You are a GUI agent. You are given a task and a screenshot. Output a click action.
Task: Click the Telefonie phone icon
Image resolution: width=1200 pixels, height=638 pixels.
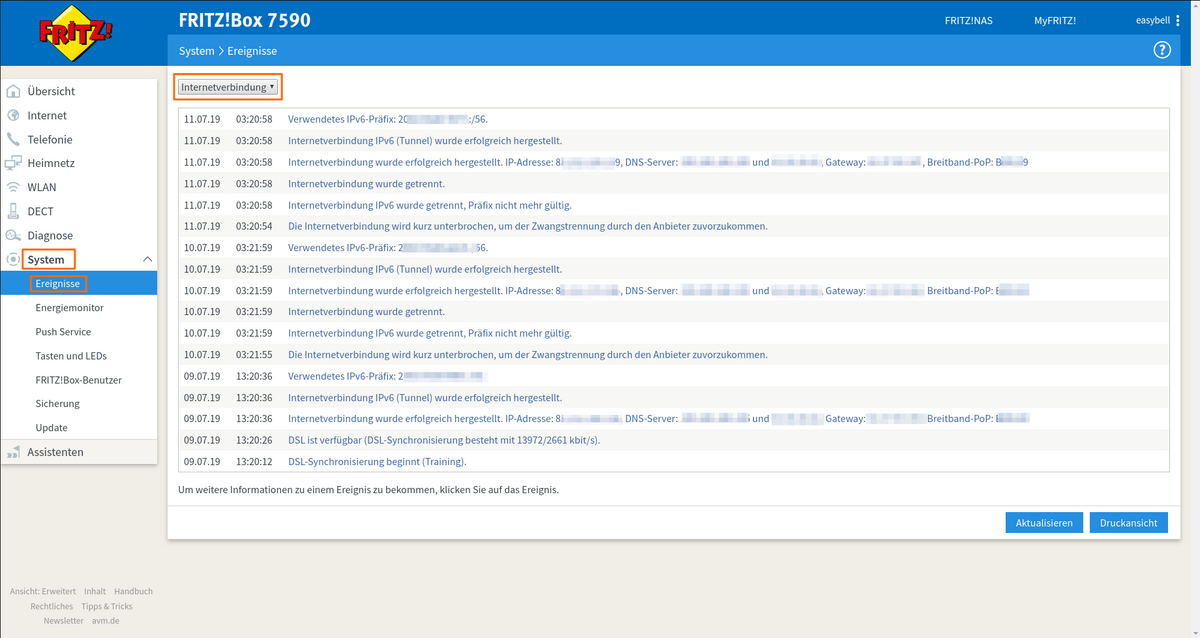point(13,140)
